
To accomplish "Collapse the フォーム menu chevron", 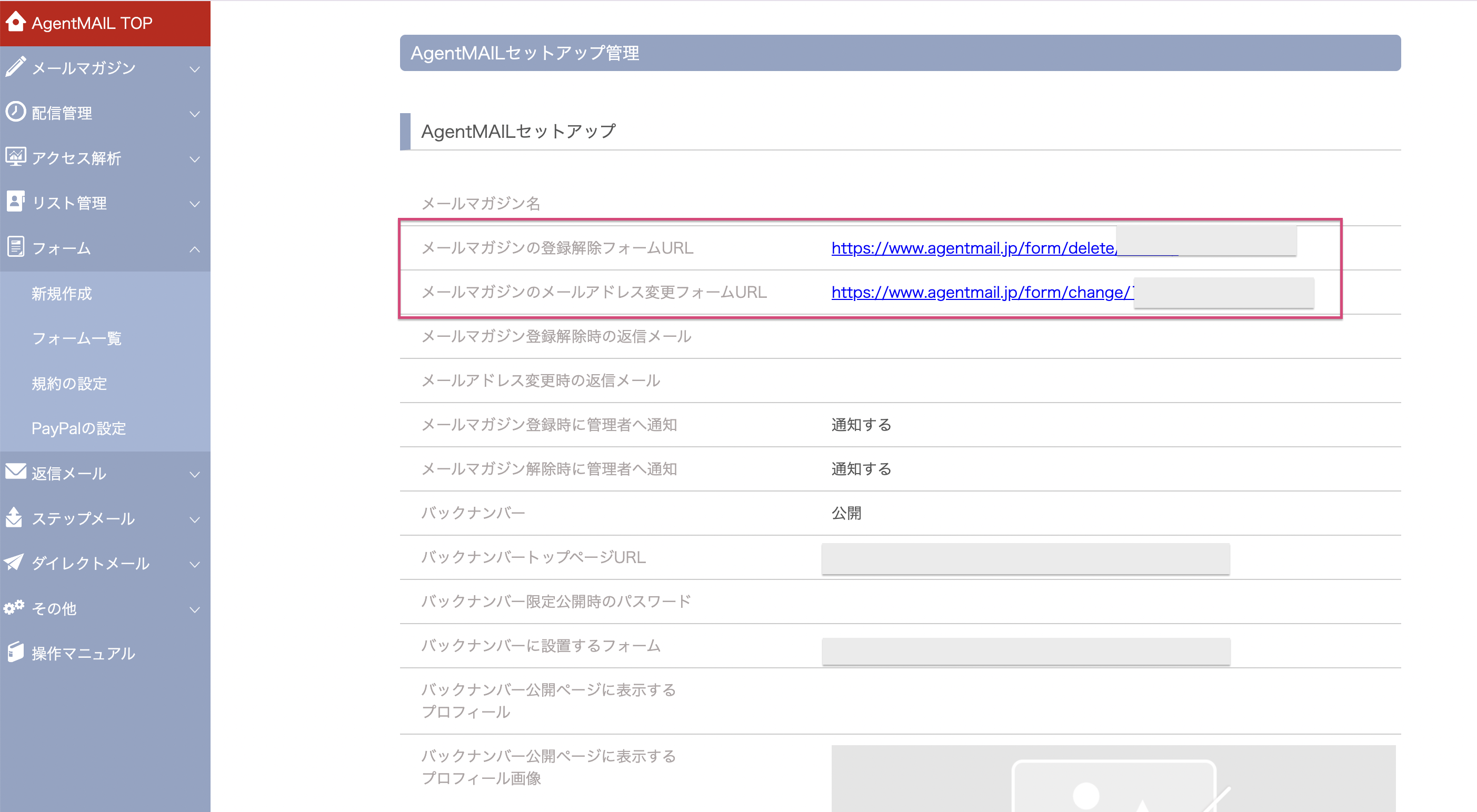I will [x=195, y=249].
